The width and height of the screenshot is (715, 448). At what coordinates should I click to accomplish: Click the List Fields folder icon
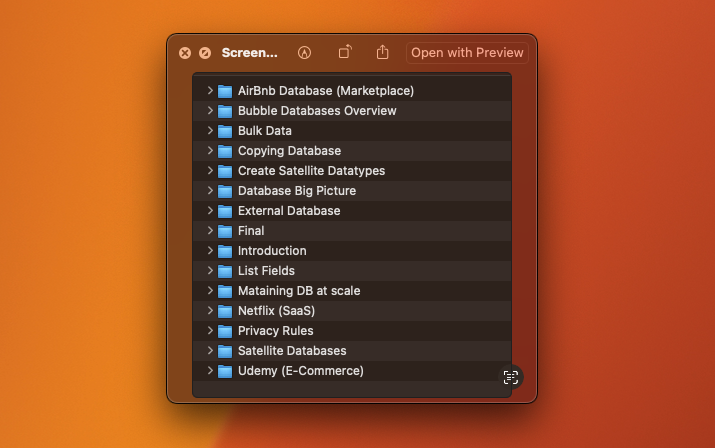tap(225, 271)
